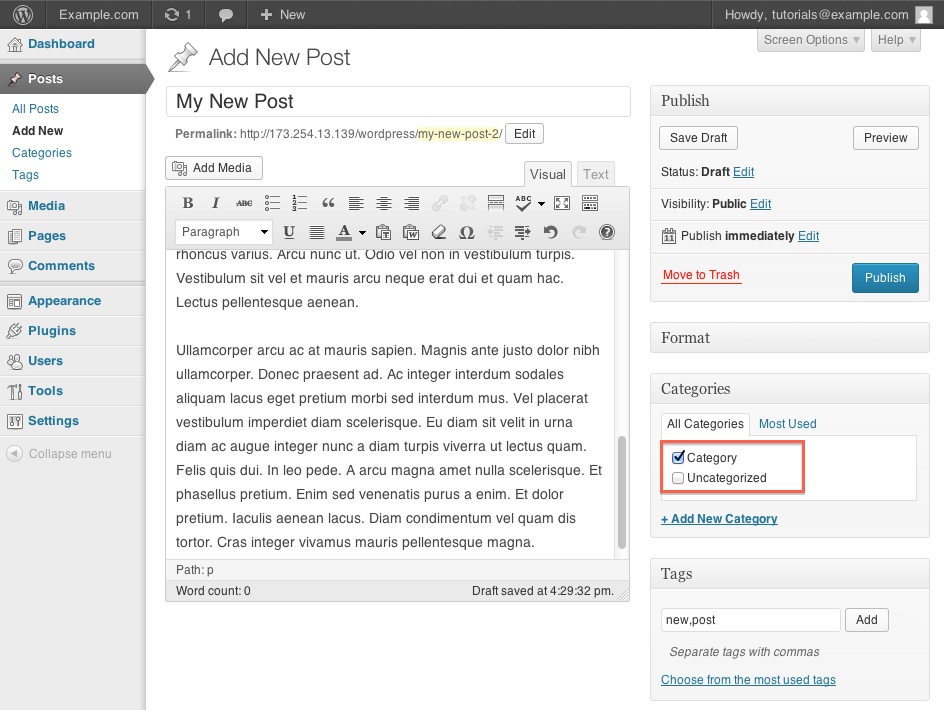
Task: Insert a blockquote
Action: point(327,203)
